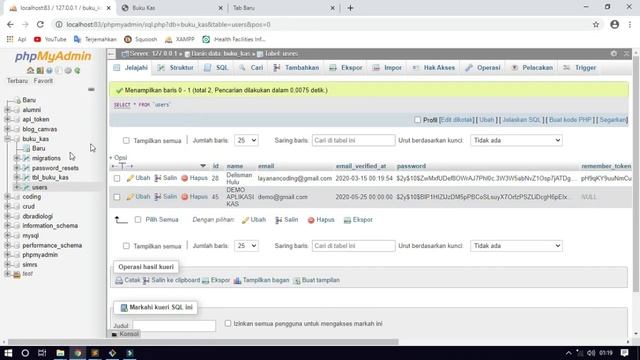
Task: Toggle bottom Tampilkan semua checkbox
Action: click(x=126, y=246)
